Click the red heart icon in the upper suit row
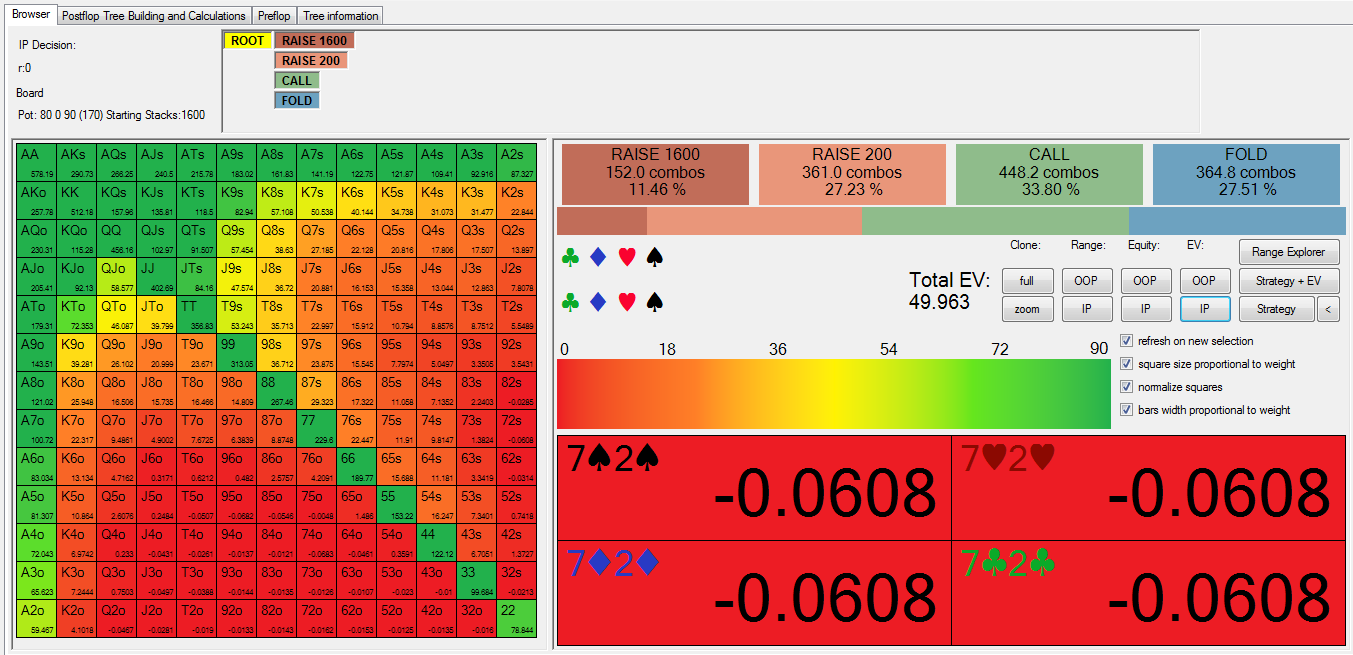1353x655 pixels. pyautogui.click(x=627, y=258)
